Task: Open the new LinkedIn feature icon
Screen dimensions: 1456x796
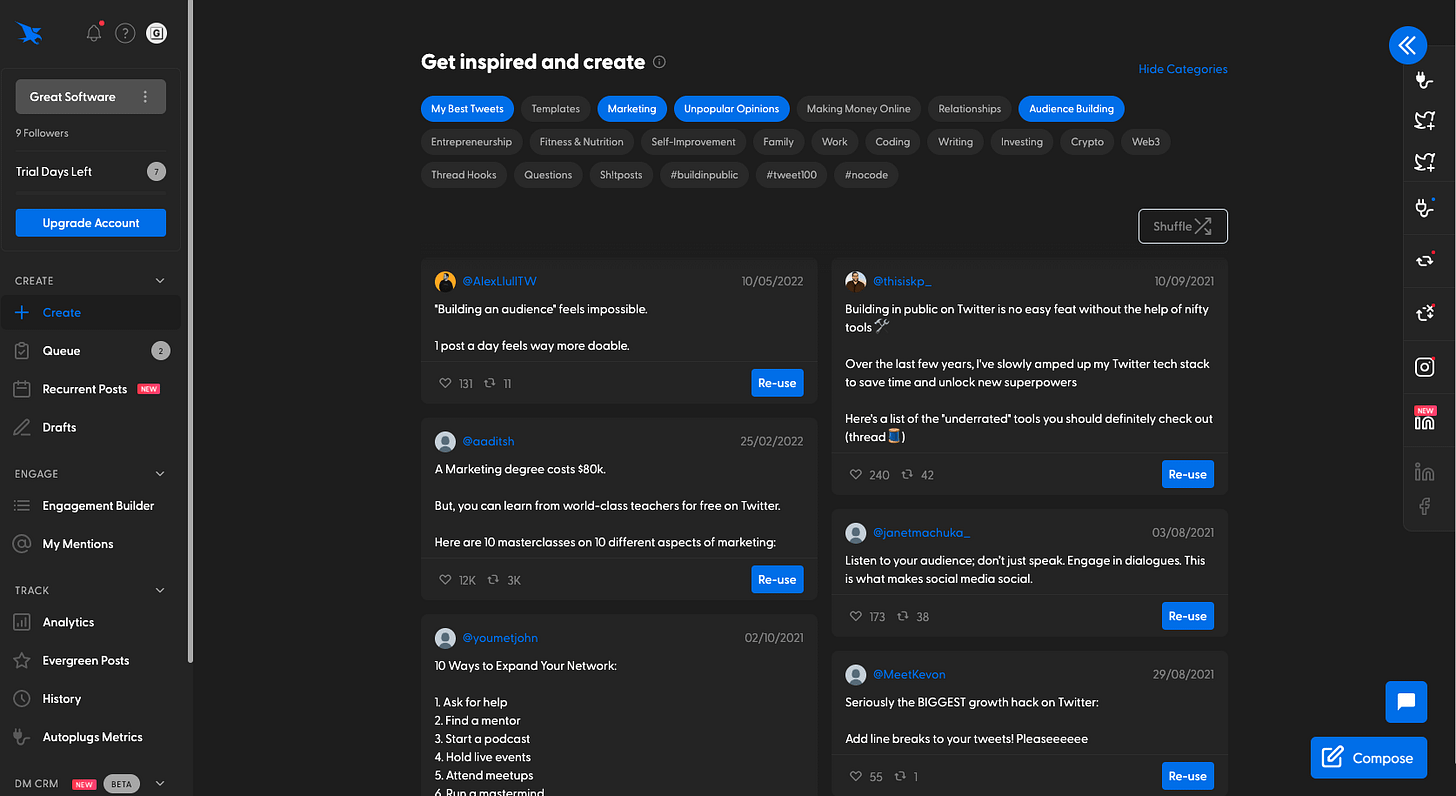Action: tap(1424, 419)
